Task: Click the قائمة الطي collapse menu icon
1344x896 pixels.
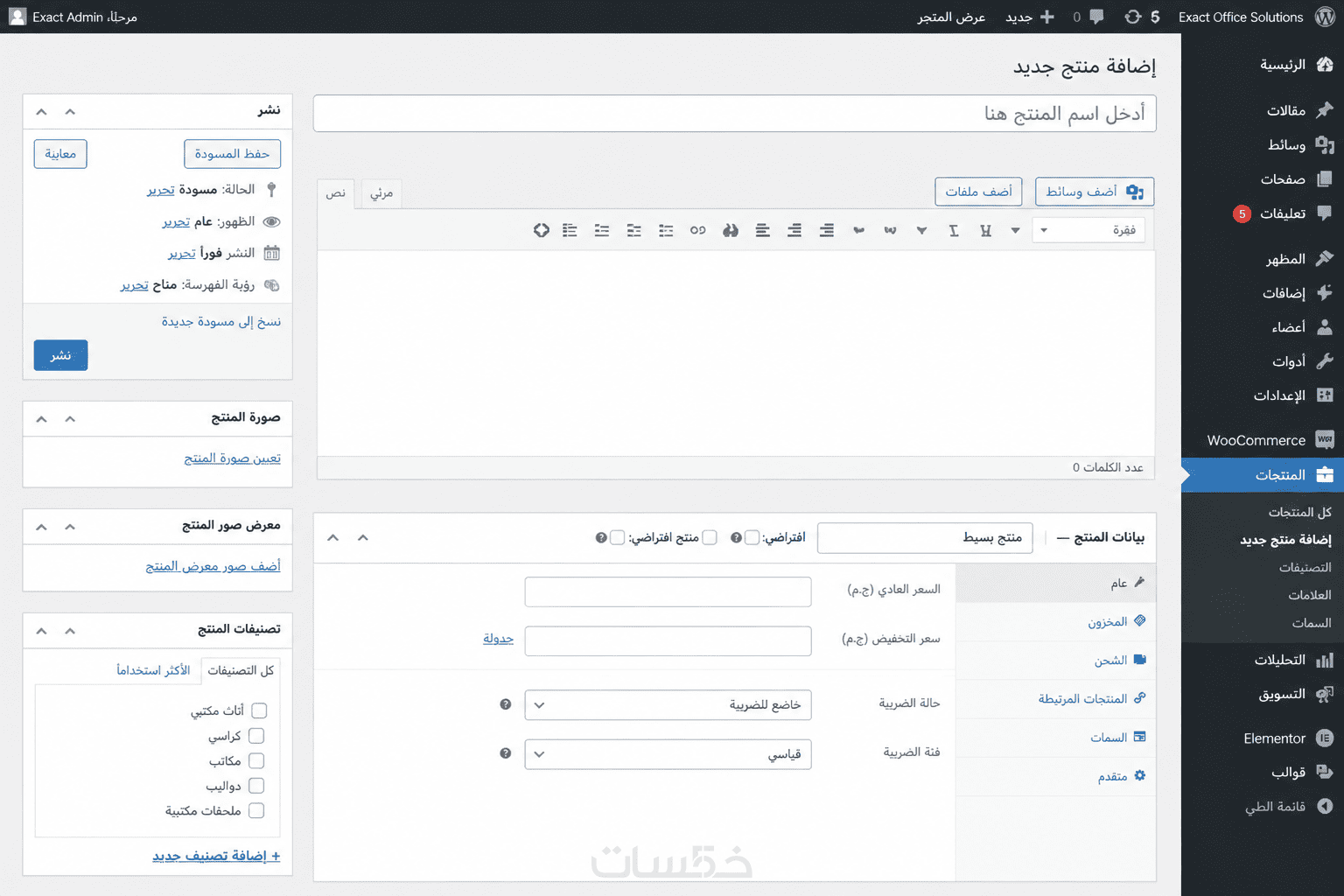Action: tap(1325, 806)
